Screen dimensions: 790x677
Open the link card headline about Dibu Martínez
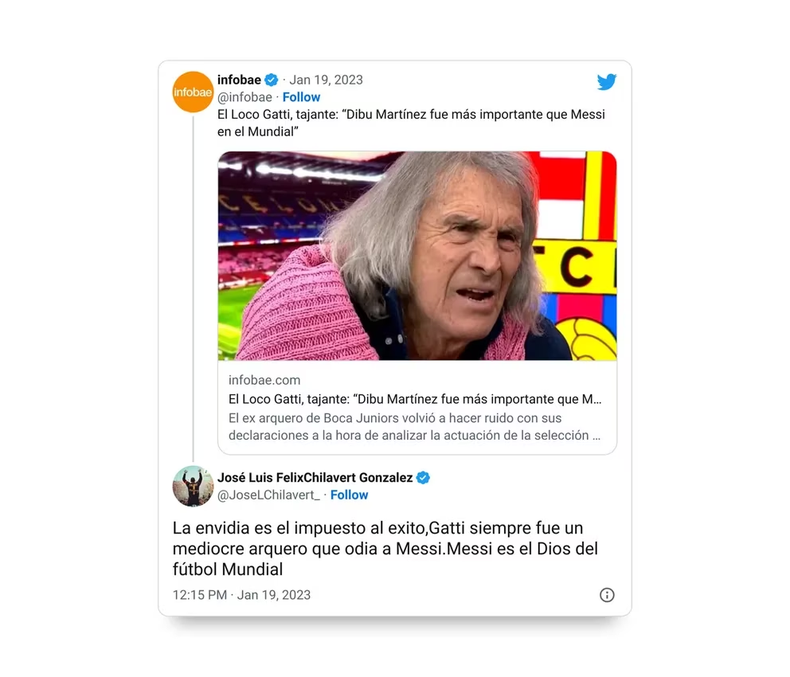tap(415, 399)
